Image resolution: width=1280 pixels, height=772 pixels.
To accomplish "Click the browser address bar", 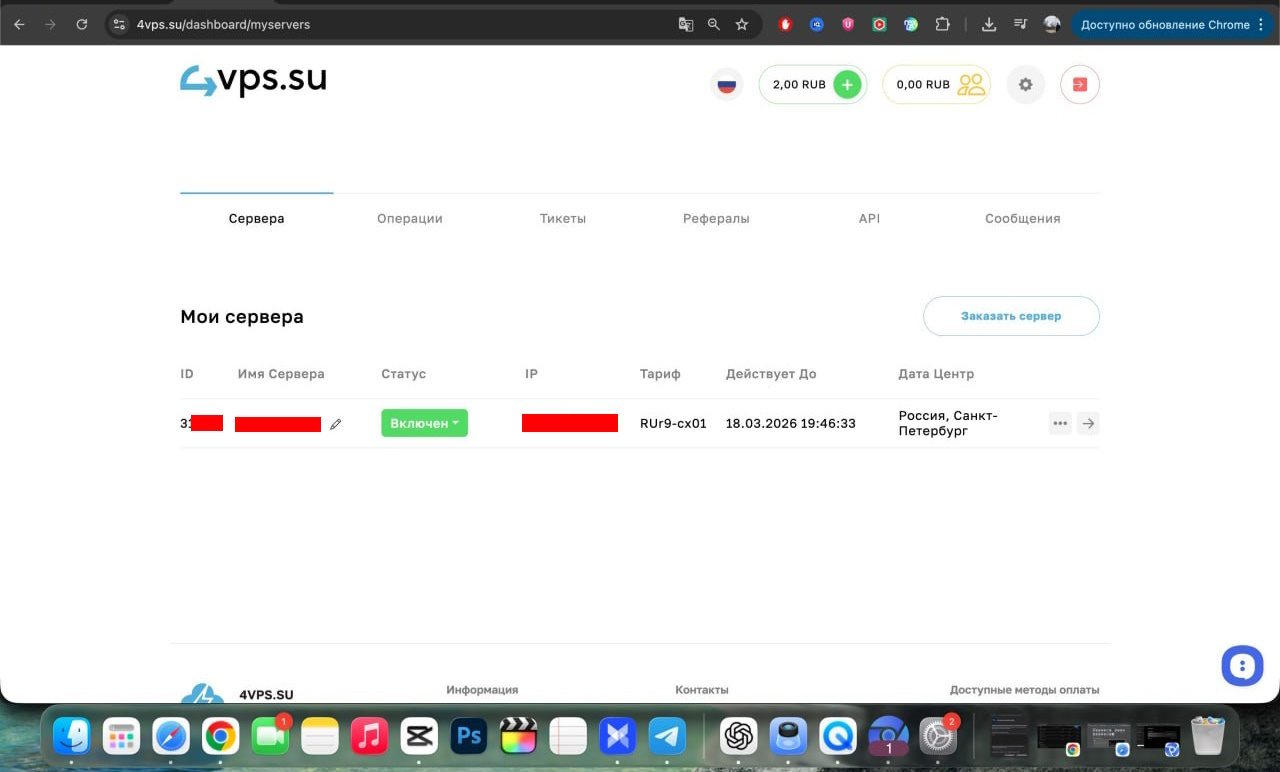I will coord(400,25).
